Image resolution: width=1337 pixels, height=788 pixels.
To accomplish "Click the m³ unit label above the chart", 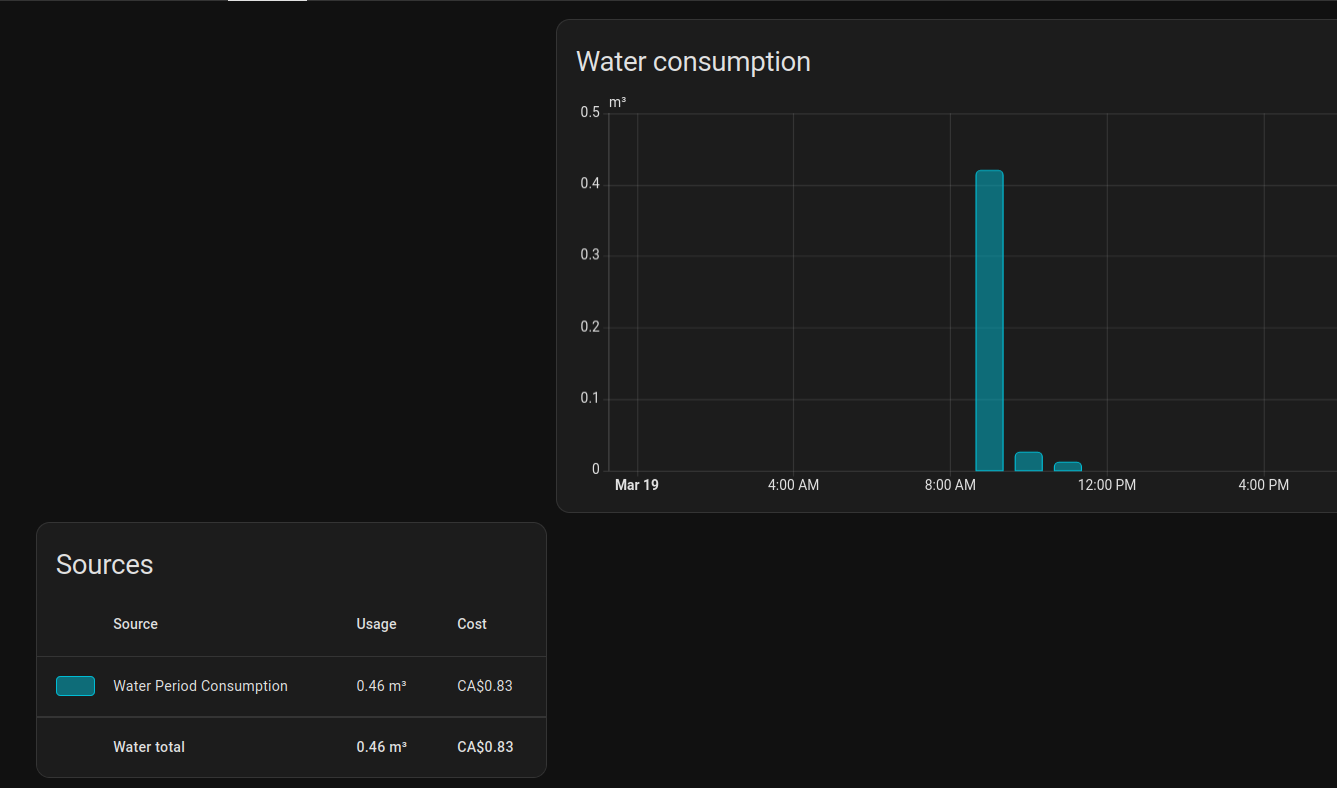I will 618,102.
